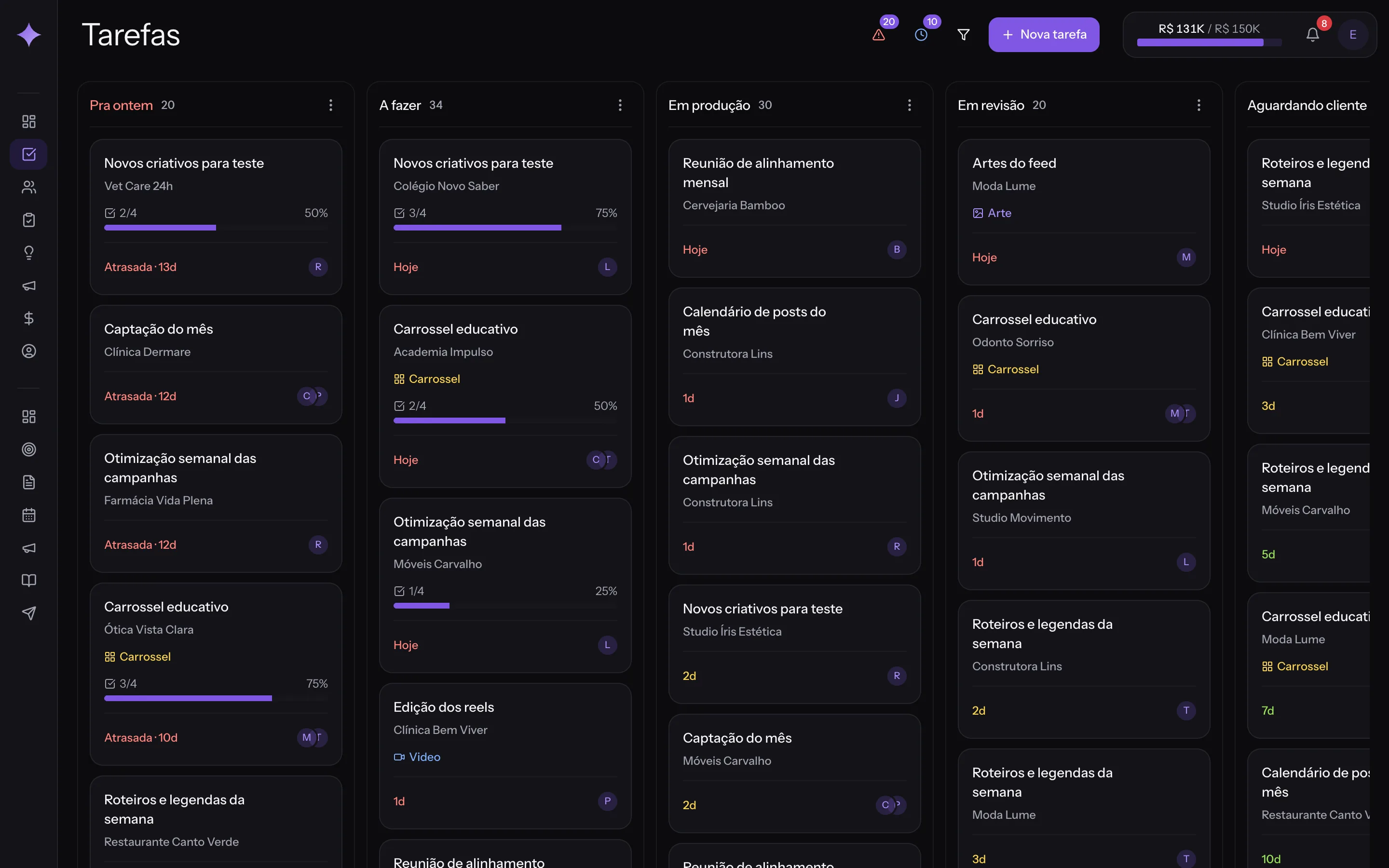Click the budget R$ 131K progress bar
1389x868 pixels.
pyautogui.click(x=1209, y=42)
